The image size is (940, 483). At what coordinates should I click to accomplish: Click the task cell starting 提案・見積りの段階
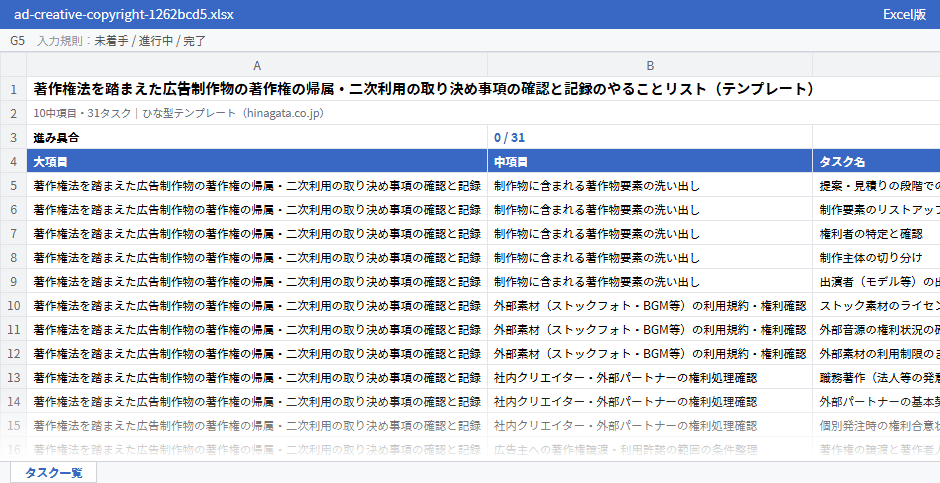tap(876, 185)
